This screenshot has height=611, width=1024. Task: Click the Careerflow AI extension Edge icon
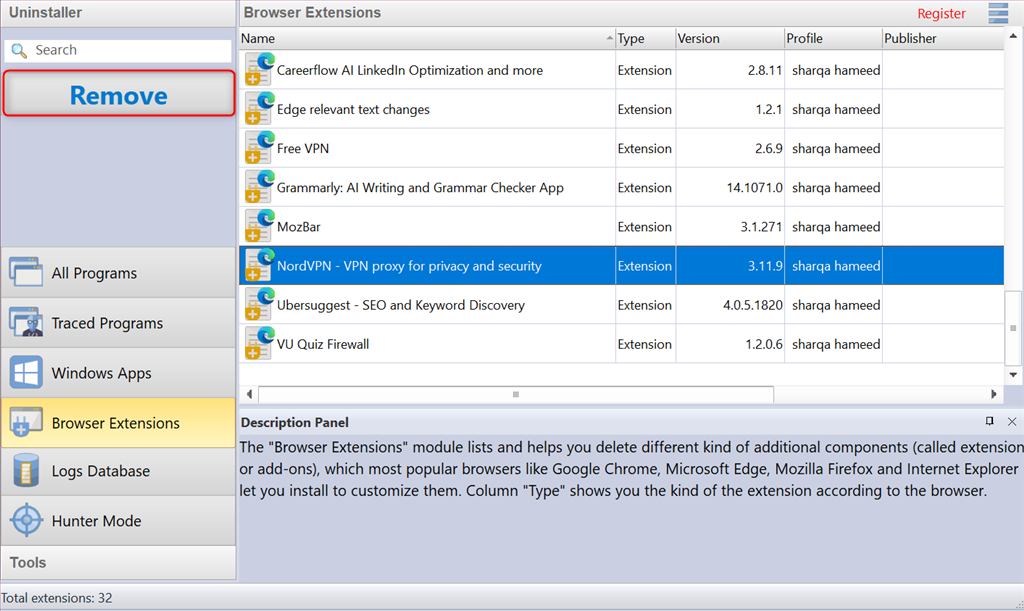(x=259, y=69)
